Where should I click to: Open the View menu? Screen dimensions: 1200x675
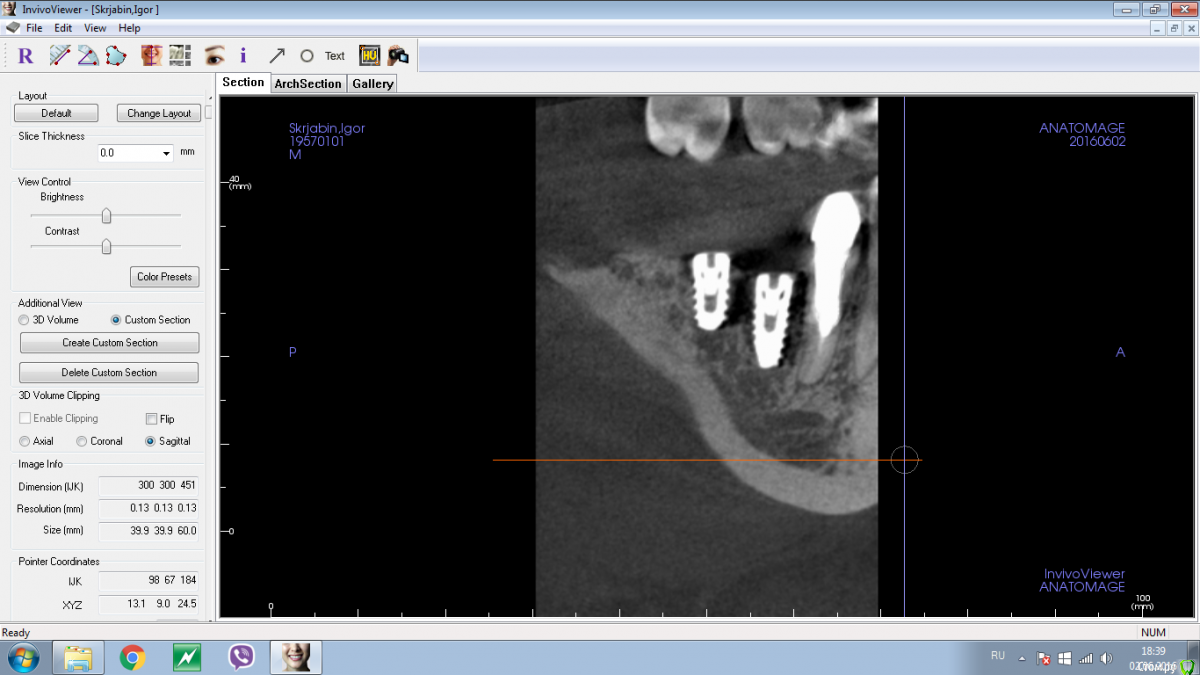(x=95, y=28)
